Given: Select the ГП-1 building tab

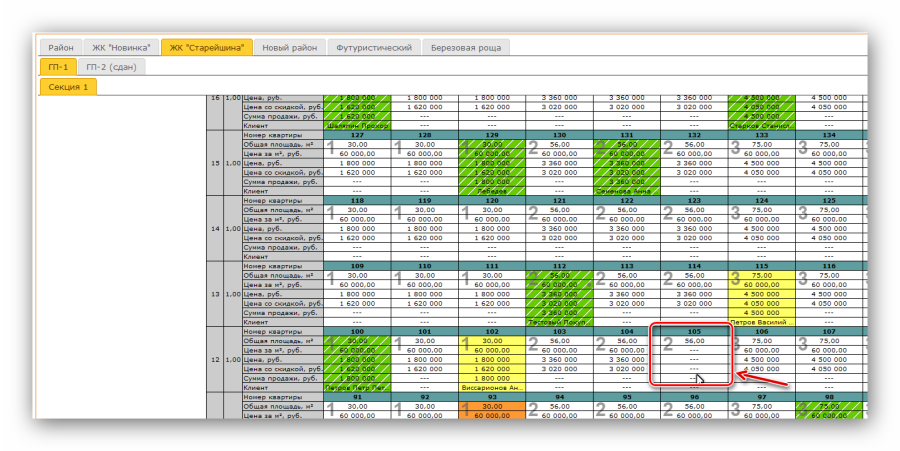Looking at the screenshot, I should (57, 67).
